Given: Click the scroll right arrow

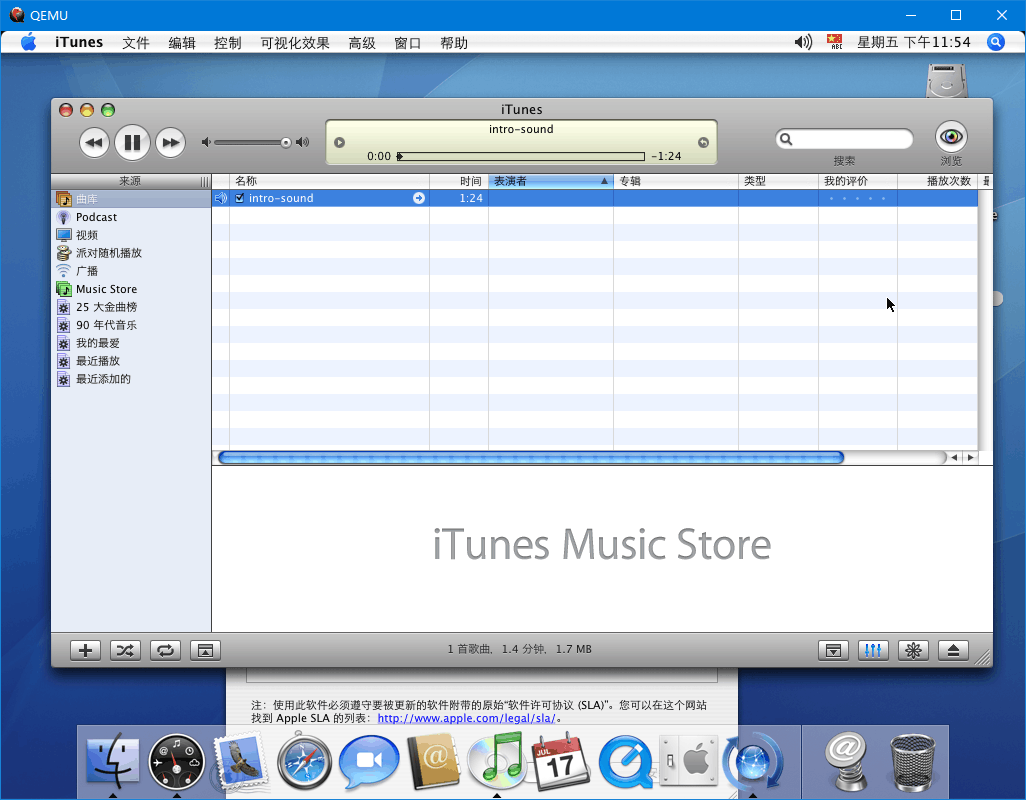Looking at the screenshot, I should coord(970,458).
